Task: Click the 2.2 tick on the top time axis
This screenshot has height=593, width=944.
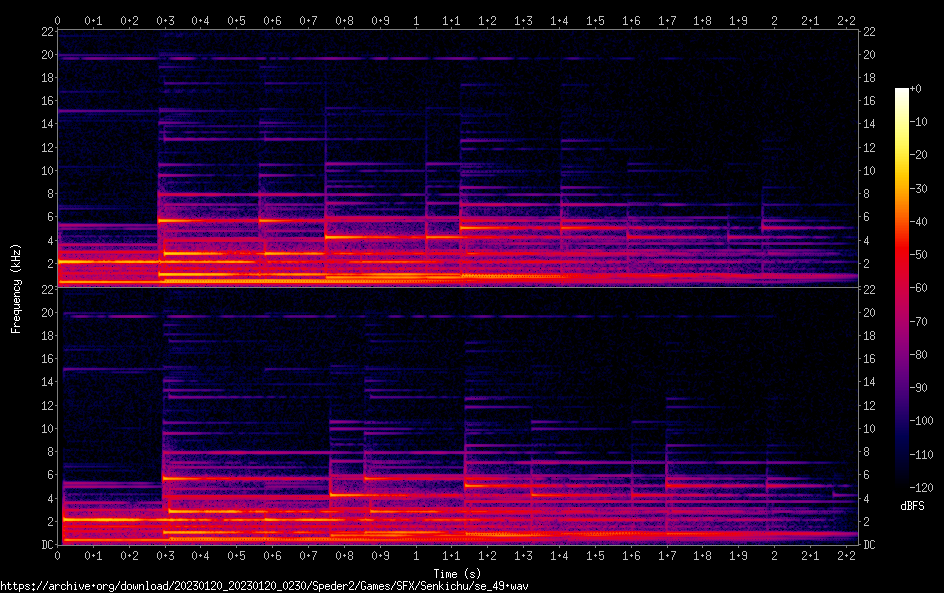Action: pos(845,20)
